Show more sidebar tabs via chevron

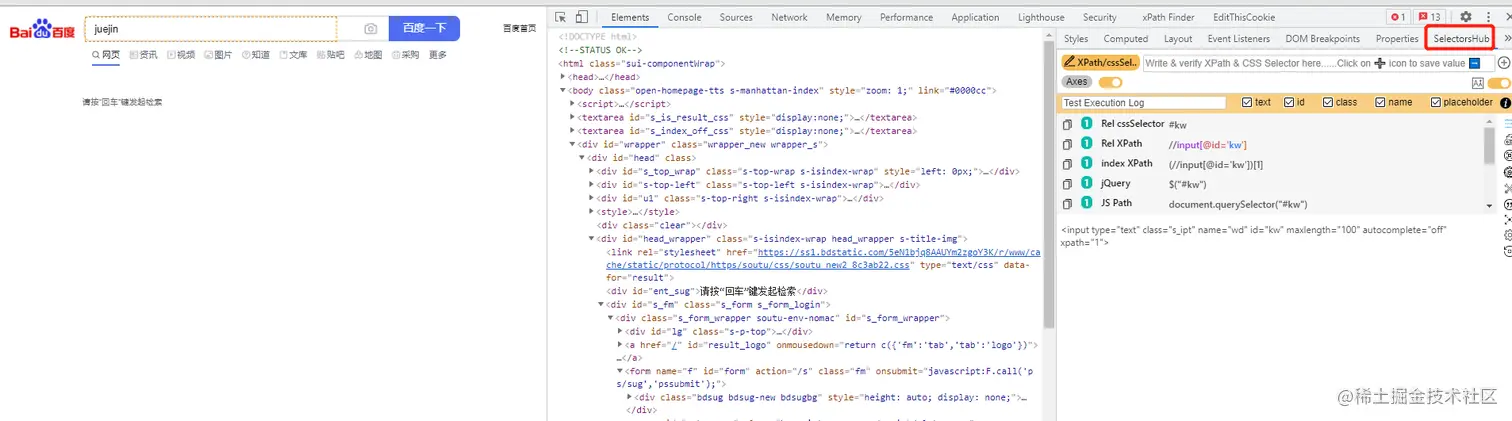pyautogui.click(x=1506, y=39)
